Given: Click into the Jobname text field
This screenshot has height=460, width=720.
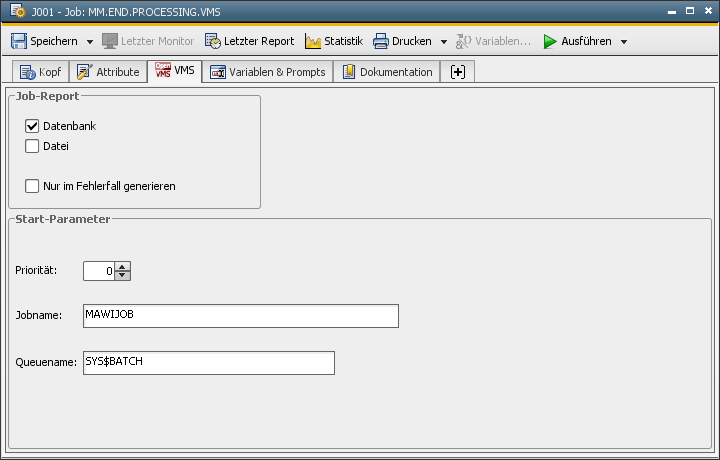Looking at the screenshot, I should 240,315.
